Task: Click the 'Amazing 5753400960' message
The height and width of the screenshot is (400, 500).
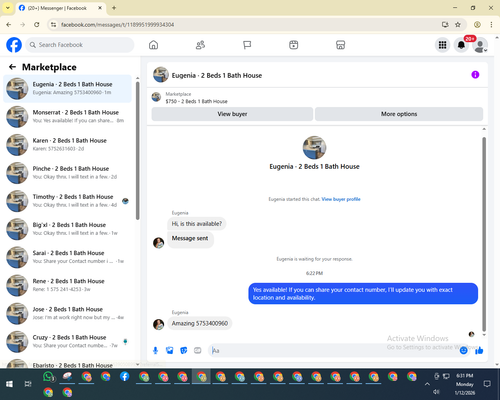Action: [x=200, y=323]
